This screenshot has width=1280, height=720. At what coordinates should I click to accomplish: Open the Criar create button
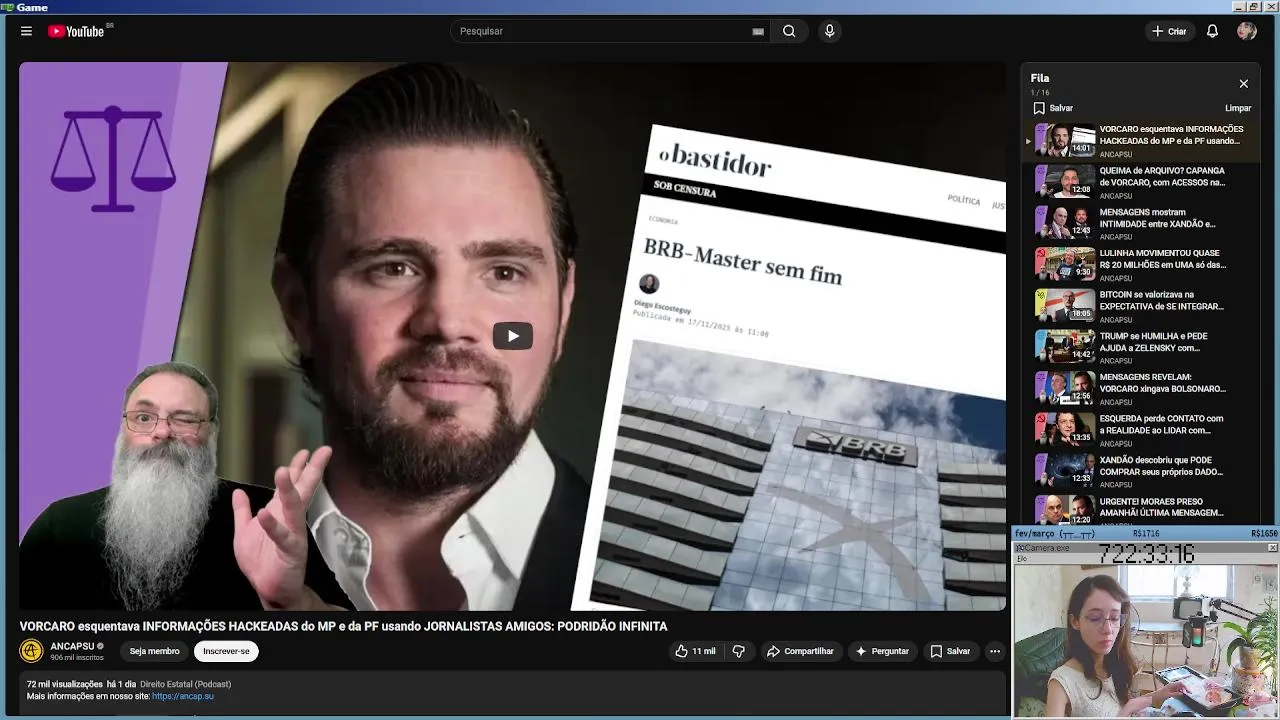(1169, 31)
